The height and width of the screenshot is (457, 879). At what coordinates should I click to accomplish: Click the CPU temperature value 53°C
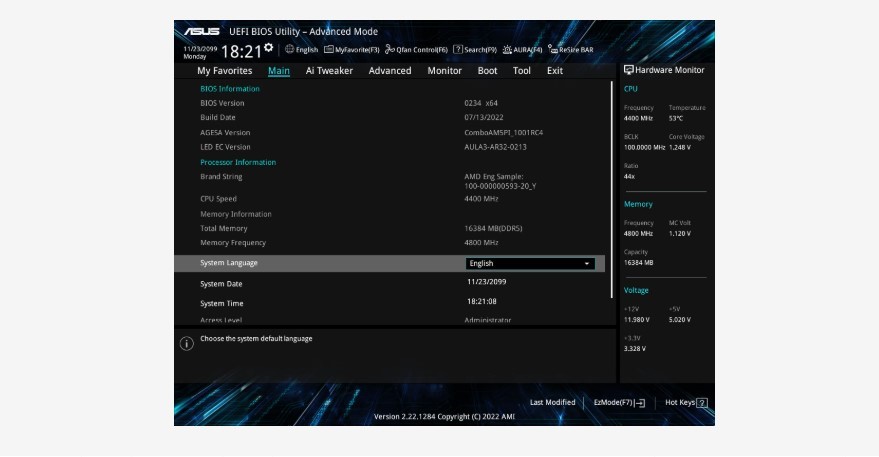676,119
